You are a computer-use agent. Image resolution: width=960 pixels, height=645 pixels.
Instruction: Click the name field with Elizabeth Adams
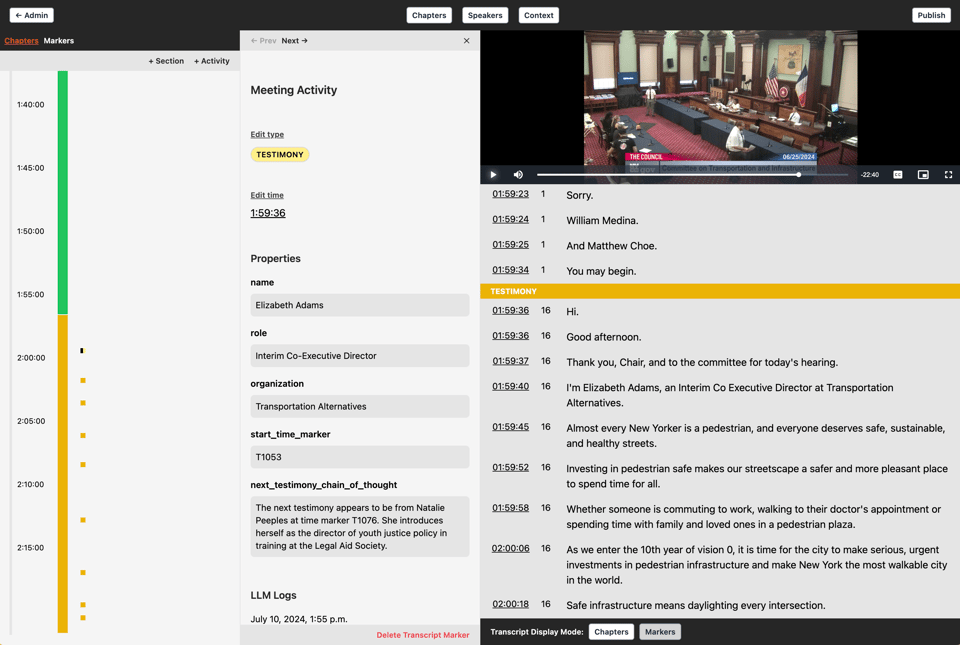(359, 305)
